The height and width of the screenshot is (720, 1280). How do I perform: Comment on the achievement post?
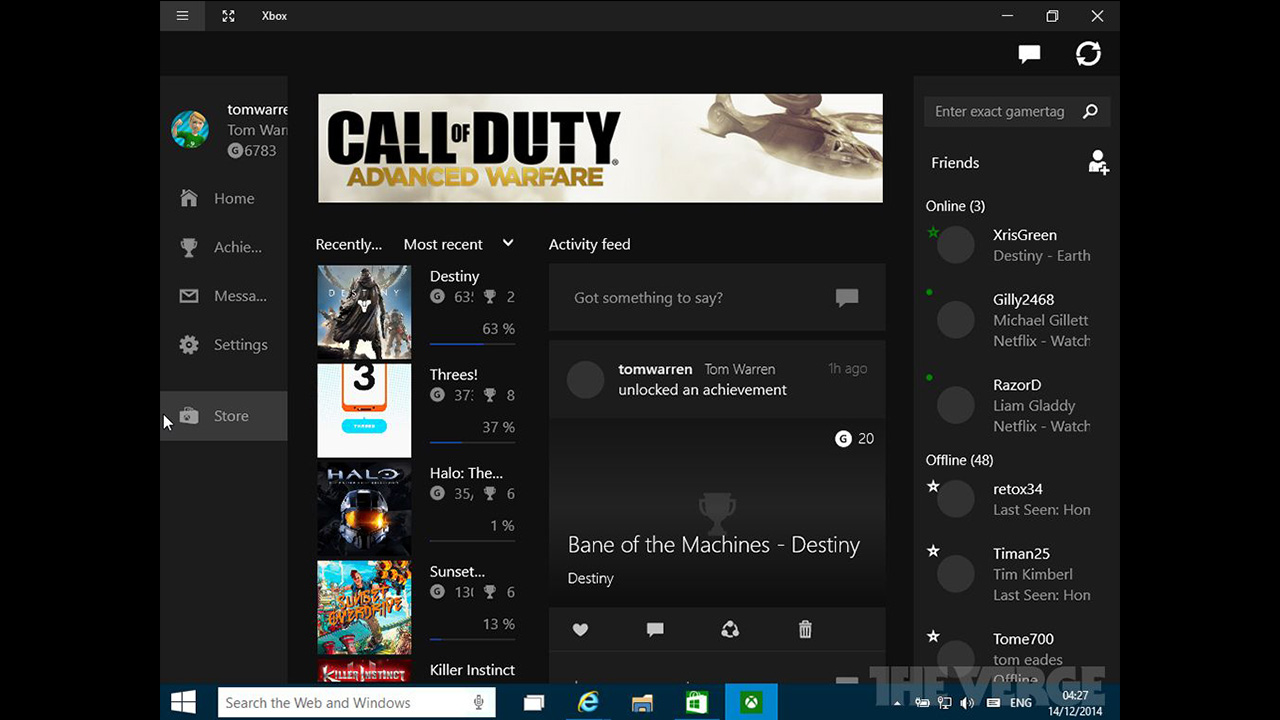pos(655,629)
